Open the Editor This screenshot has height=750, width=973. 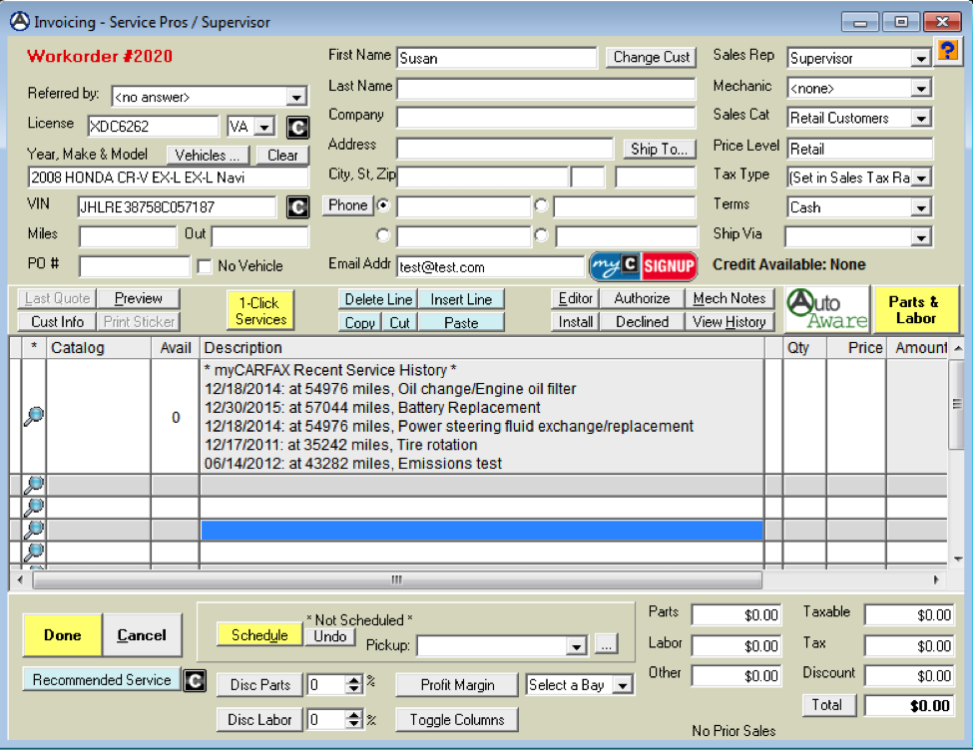[x=575, y=298]
